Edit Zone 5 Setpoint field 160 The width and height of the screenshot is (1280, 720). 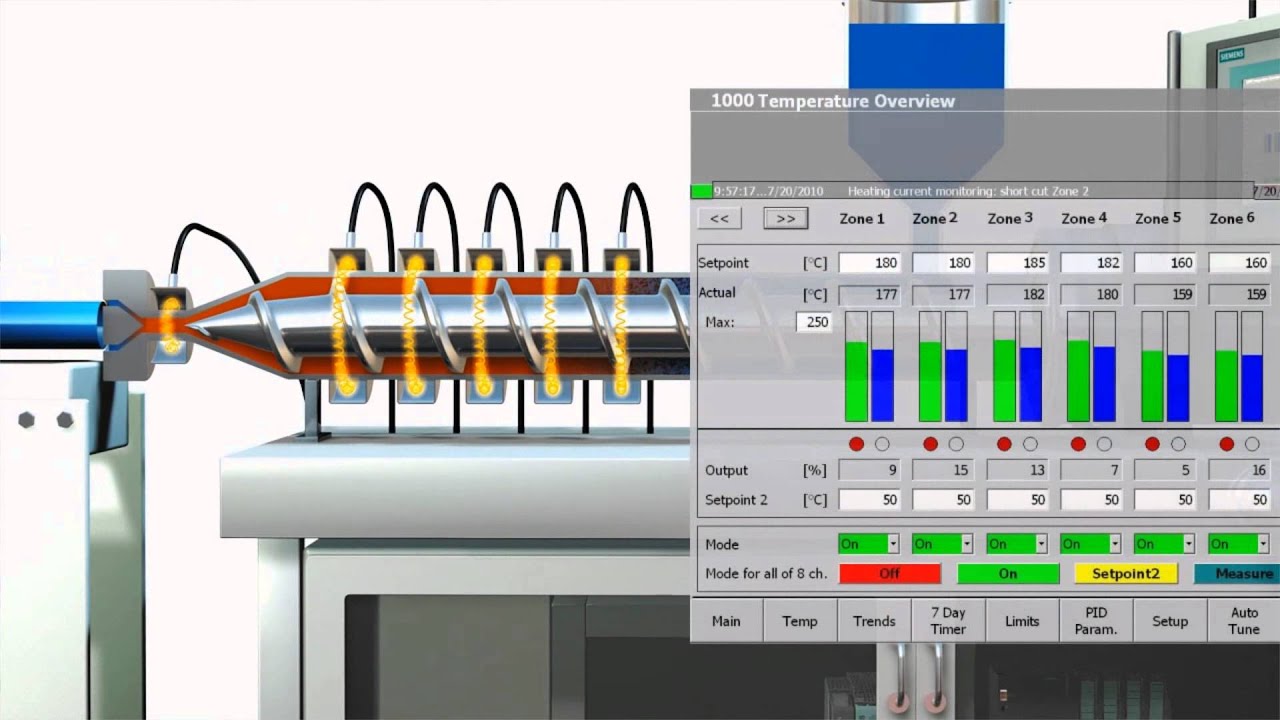[x=1165, y=263]
